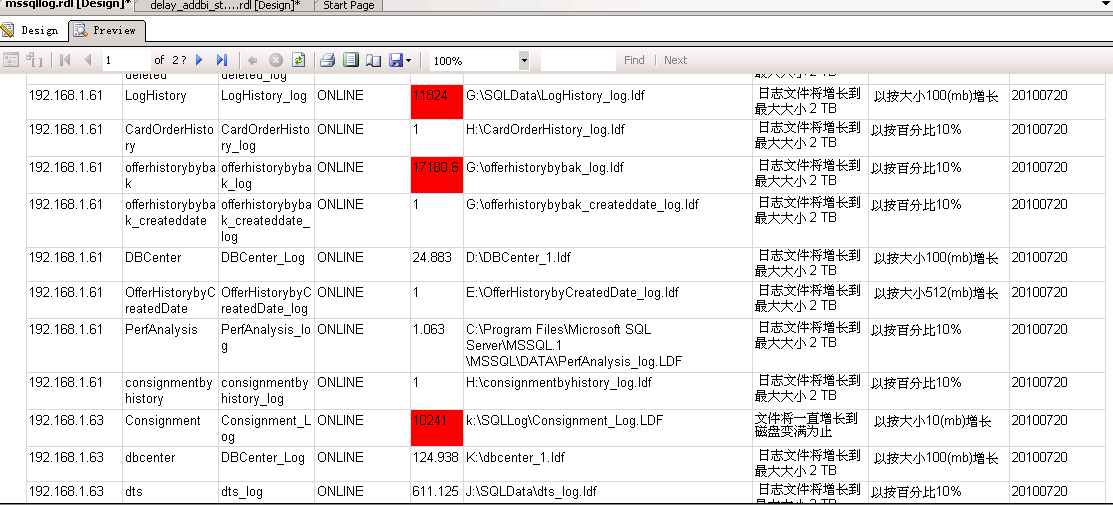Click the Previous Page arrow
Image resolution: width=1113 pixels, height=505 pixels.
pyautogui.click(x=88, y=60)
